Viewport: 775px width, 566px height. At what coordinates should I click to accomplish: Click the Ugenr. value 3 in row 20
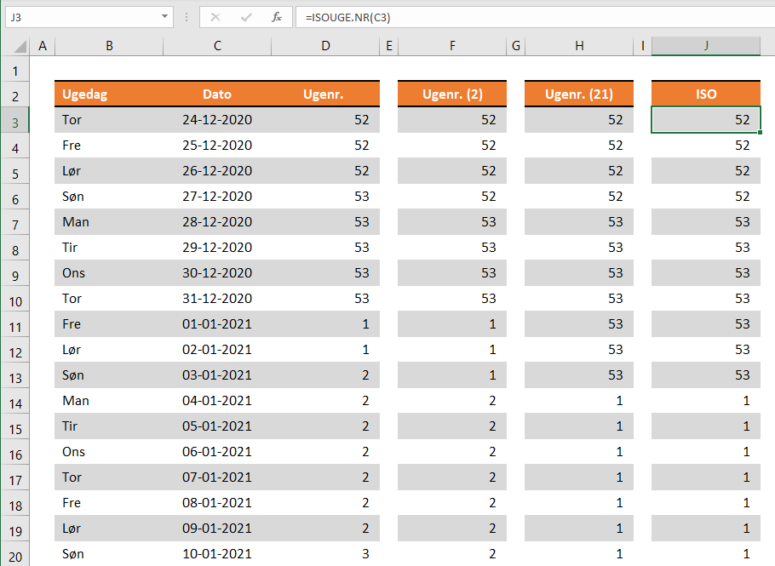tap(326, 554)
